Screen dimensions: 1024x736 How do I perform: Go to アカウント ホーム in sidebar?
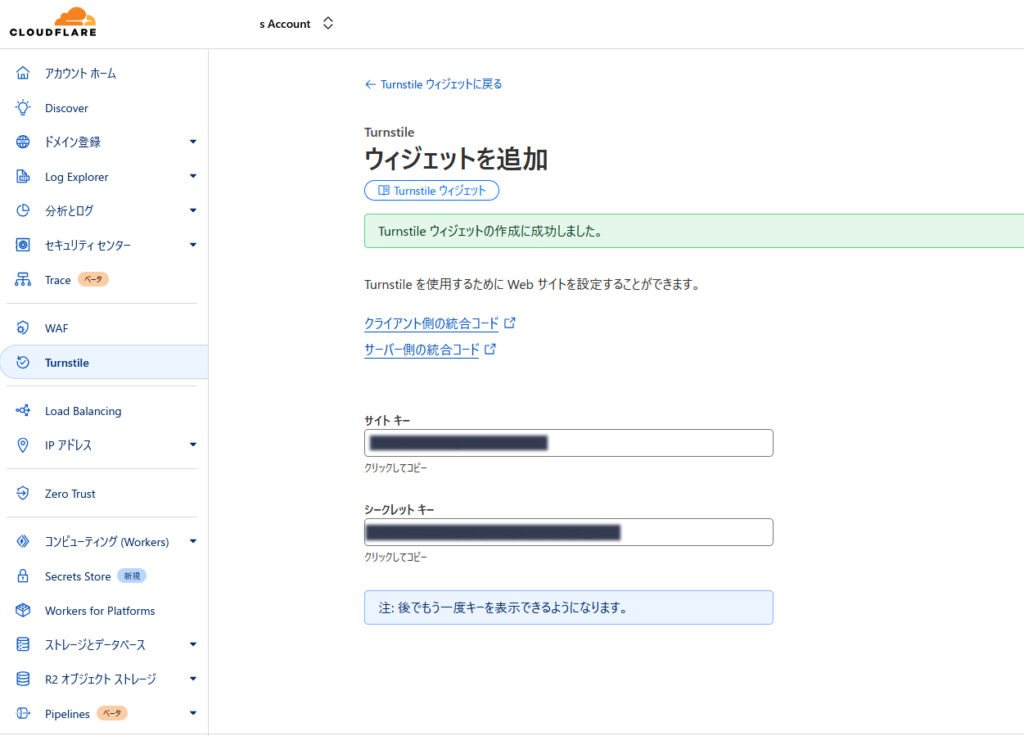click(80, 74)
